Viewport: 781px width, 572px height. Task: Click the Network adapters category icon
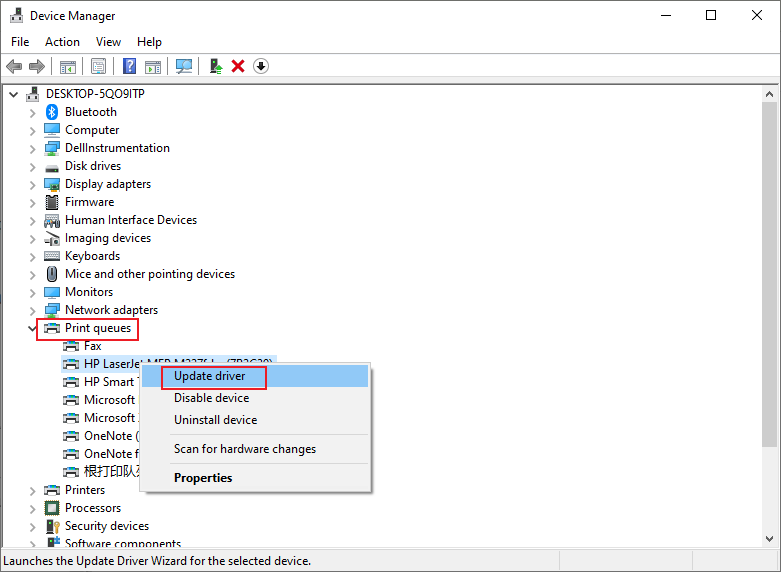coord(52,310)
